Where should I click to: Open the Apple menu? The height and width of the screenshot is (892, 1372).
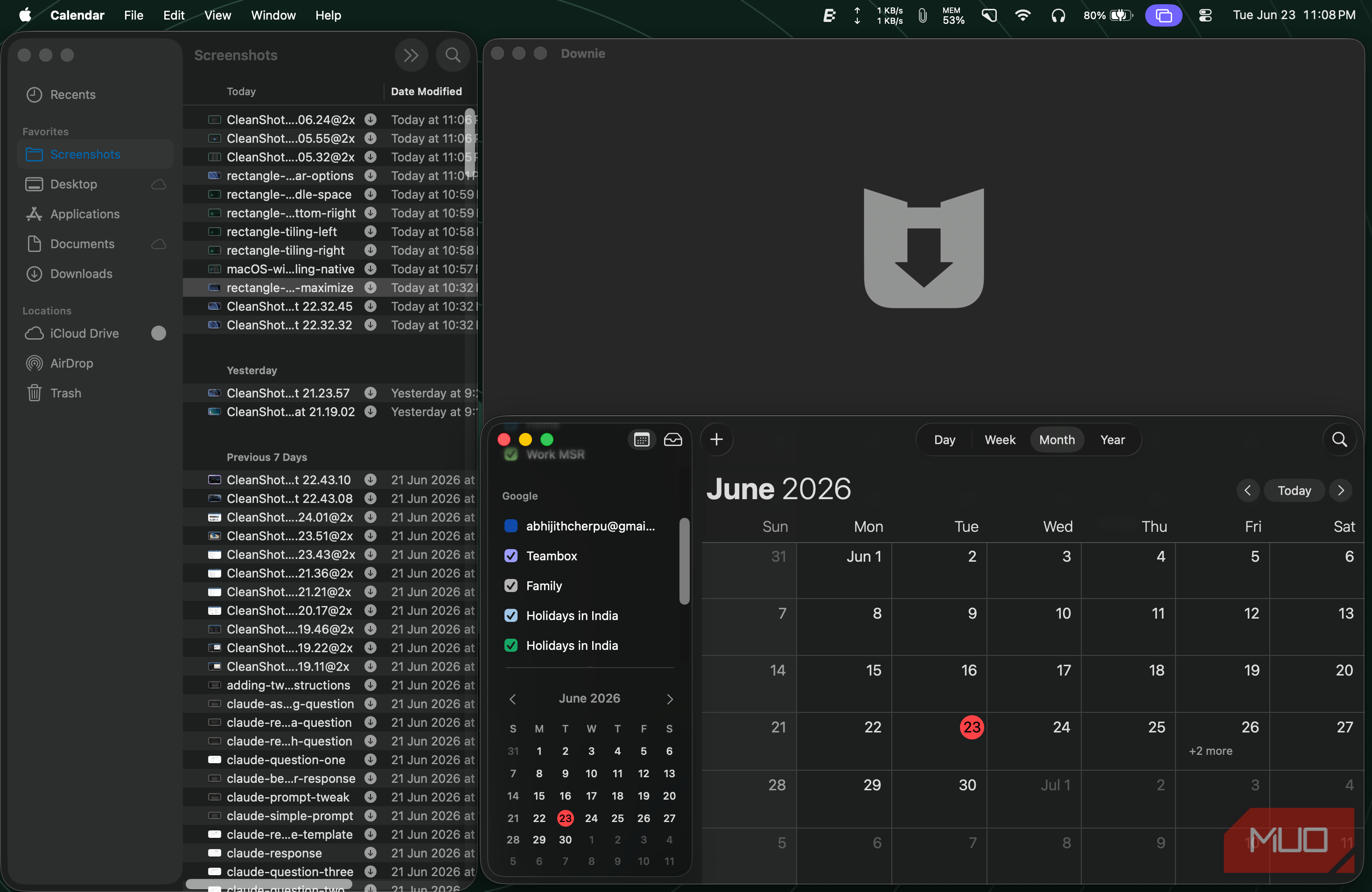(25, 15)
